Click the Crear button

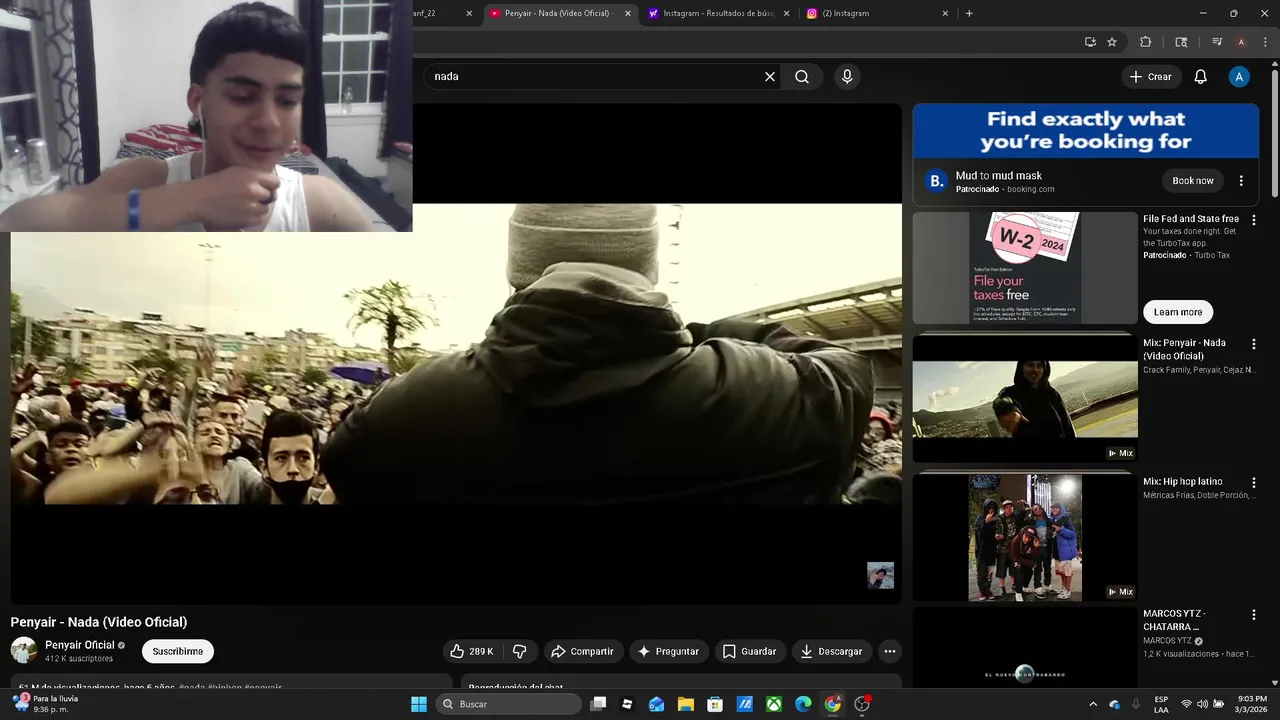coord(1151,77)
